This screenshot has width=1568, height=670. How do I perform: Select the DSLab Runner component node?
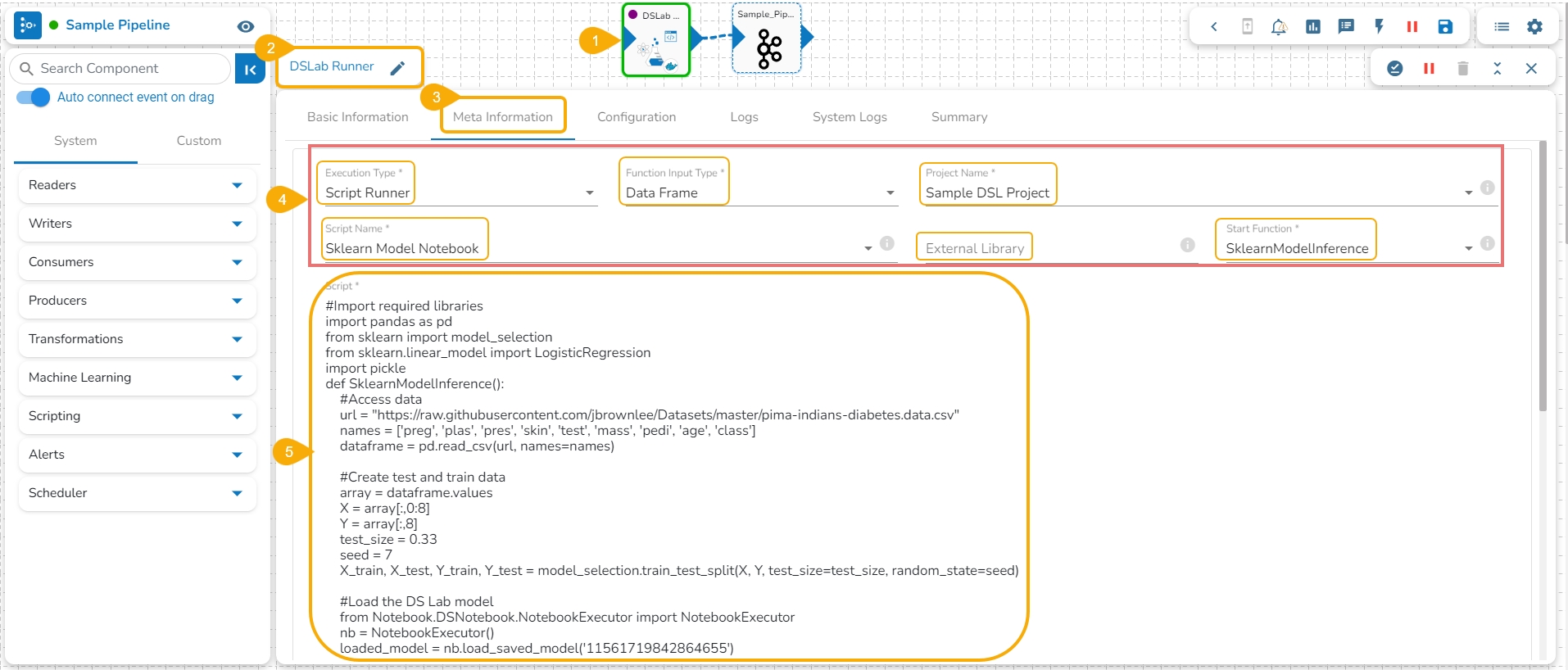tap(656, 40)
